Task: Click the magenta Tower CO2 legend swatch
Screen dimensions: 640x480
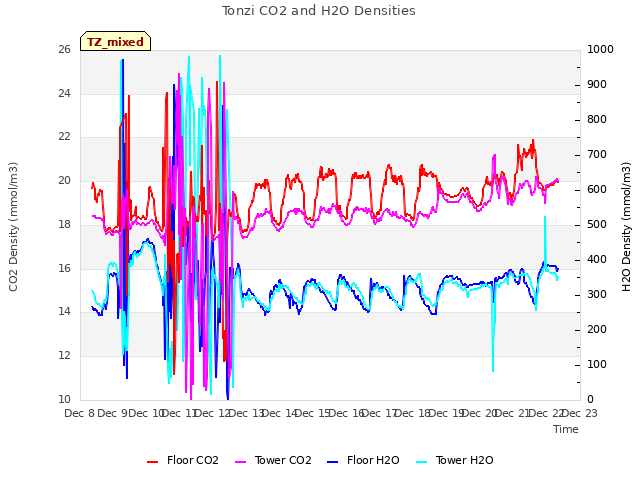Action: [241, 462]
